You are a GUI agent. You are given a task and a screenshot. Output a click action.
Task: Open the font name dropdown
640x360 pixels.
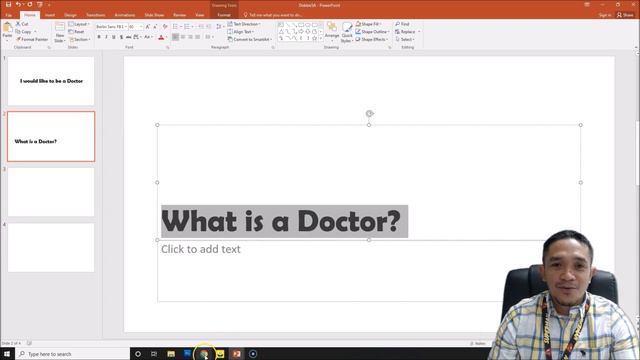[x=126, y=27]
